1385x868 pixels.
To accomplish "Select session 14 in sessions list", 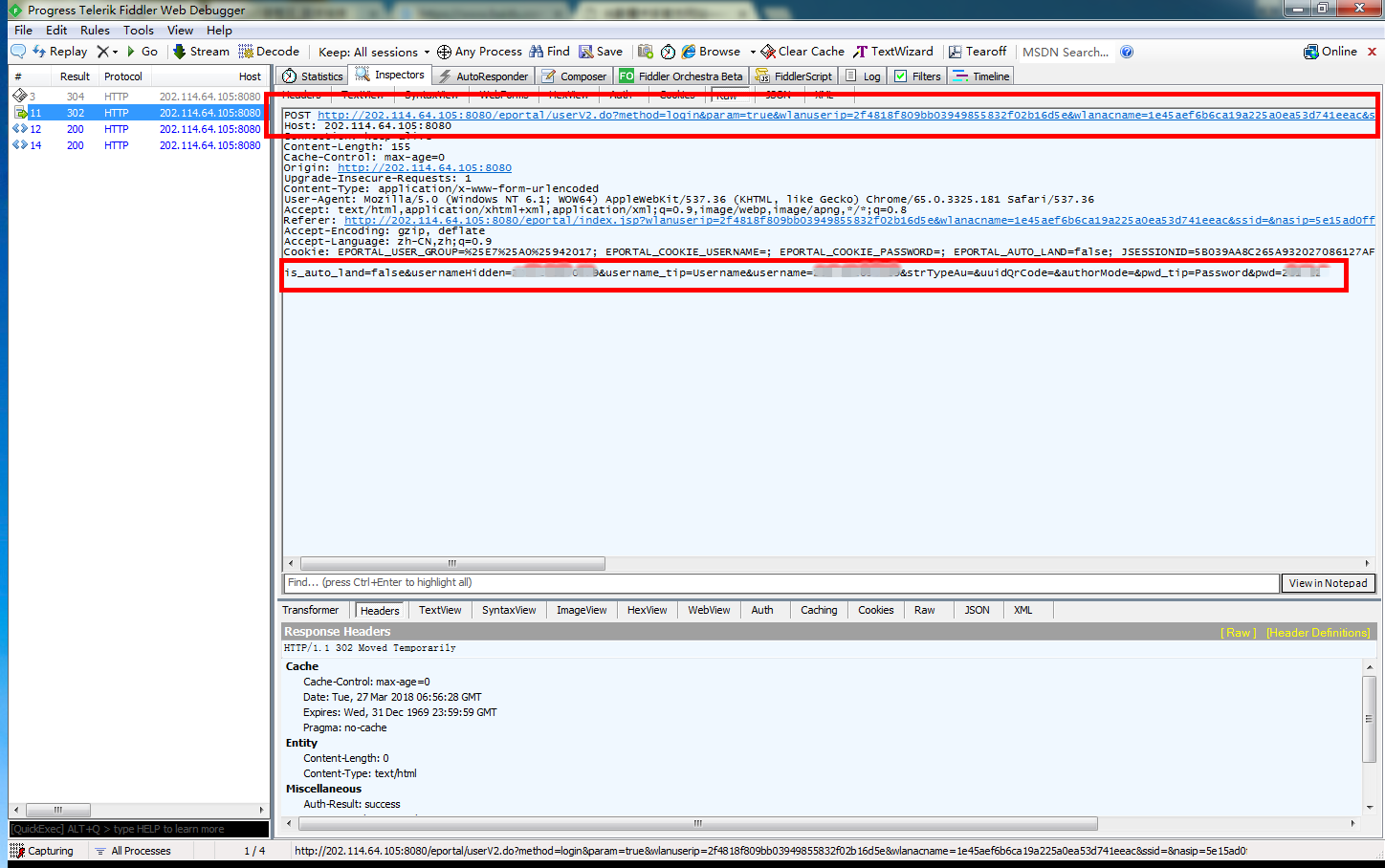I will pyautogui.click(x=137, y=145).
